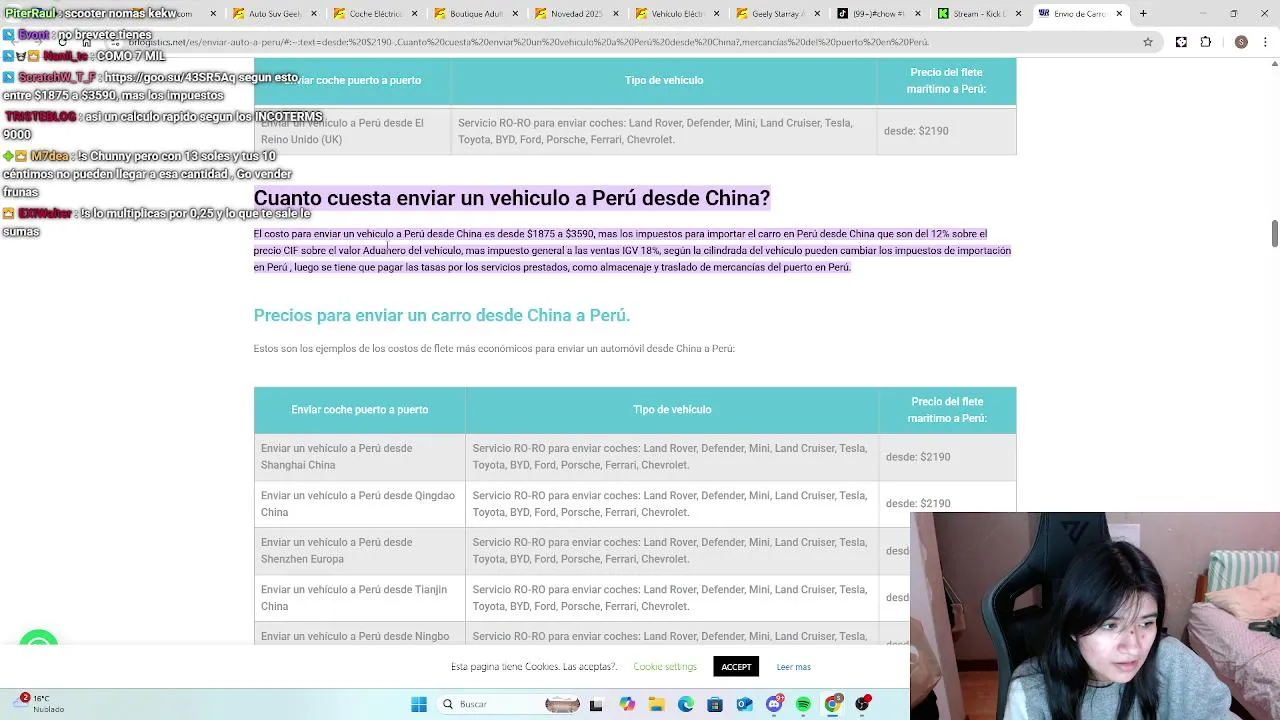Open File Explorer from the taskbar

pos(656,704)
